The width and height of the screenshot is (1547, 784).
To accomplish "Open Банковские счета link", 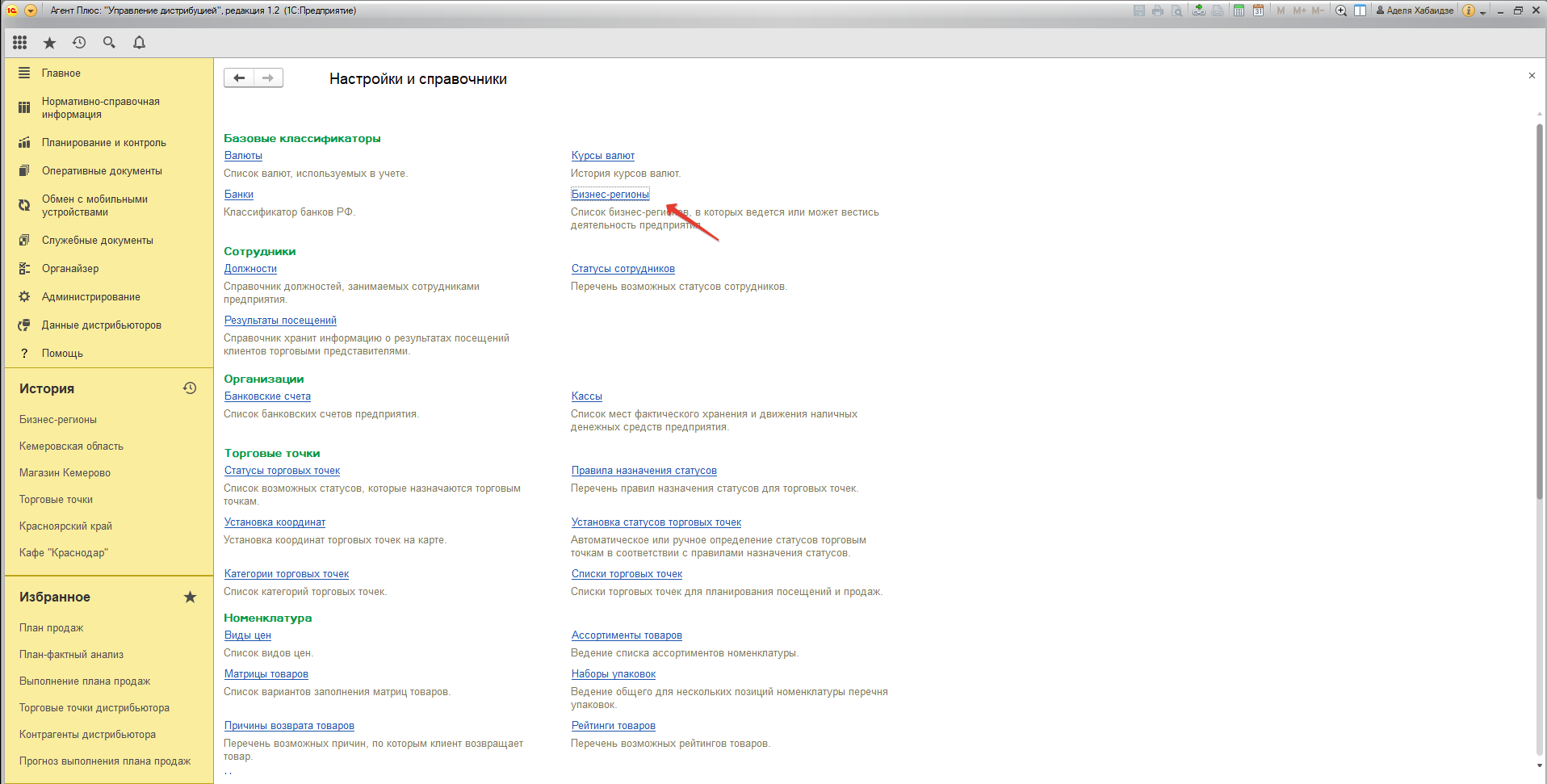I will [x=267, y=396].
